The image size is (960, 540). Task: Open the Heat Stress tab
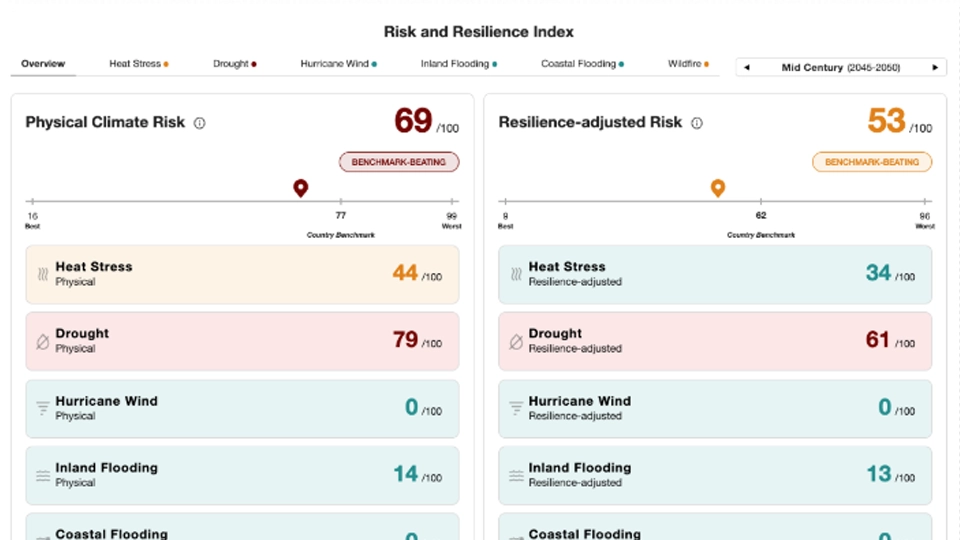pos(138,64)
